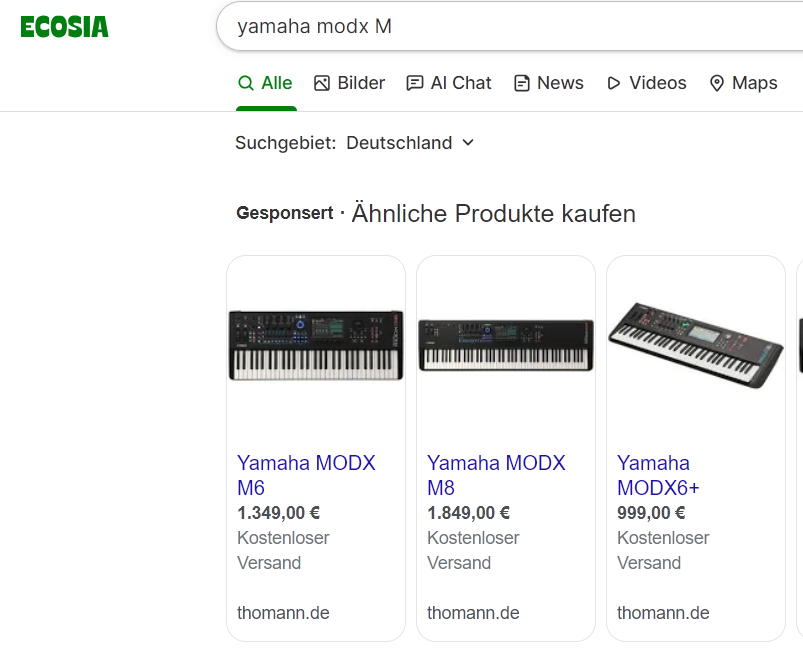Screen dimensions: 803x660
Task: Open the Yamaha MODX6+ product link
Action: (x=658, y=475)
